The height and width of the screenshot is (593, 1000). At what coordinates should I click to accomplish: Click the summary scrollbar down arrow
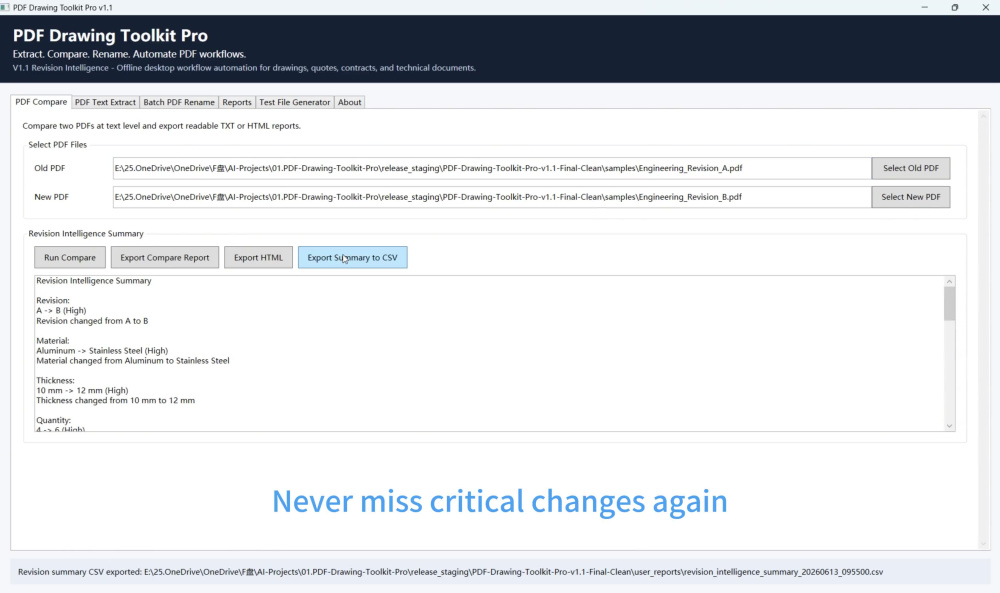point(950,426)
